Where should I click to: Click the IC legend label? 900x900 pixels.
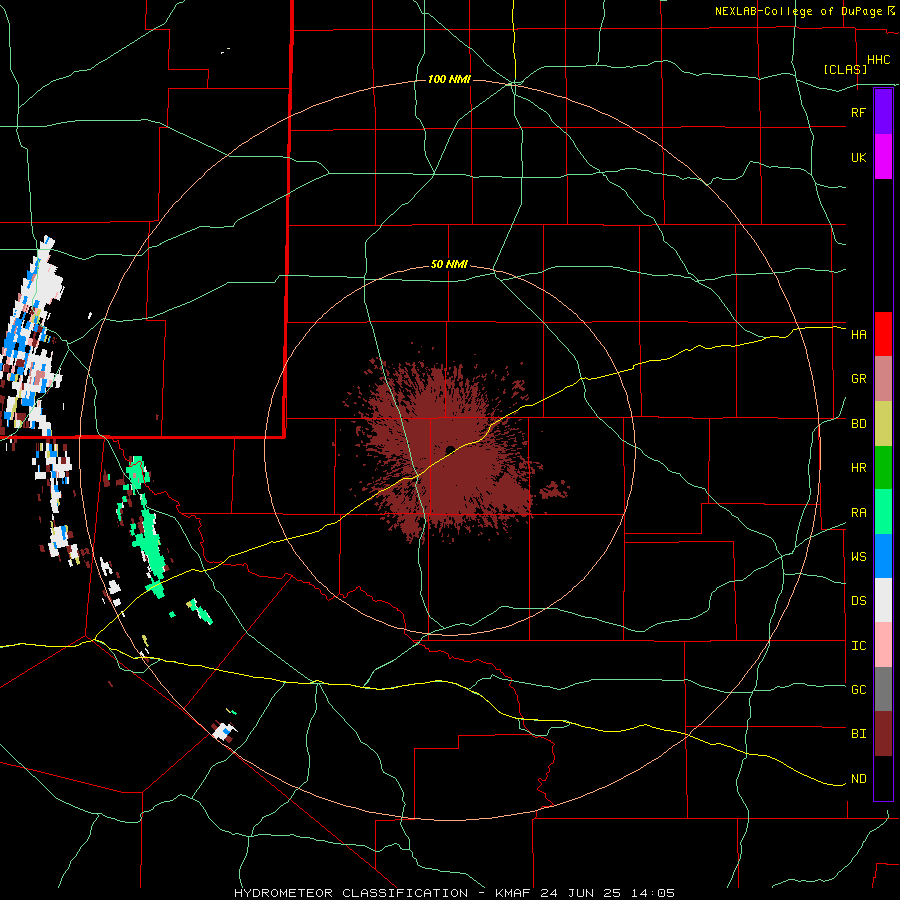click(x=858, y=646)
